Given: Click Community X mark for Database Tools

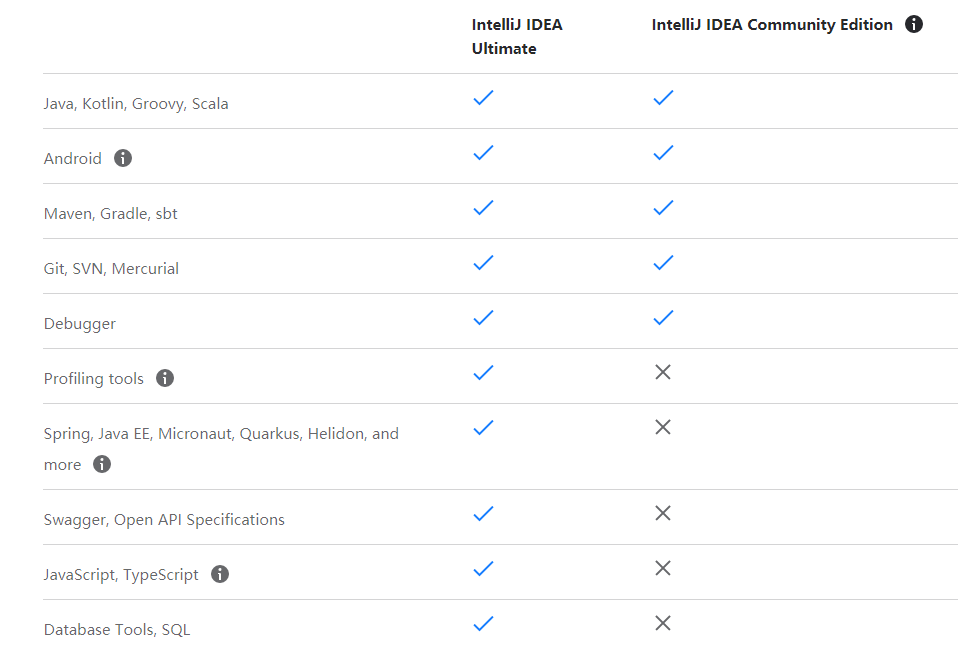Looking at the screenshot, I should click(x=662, y=623).
